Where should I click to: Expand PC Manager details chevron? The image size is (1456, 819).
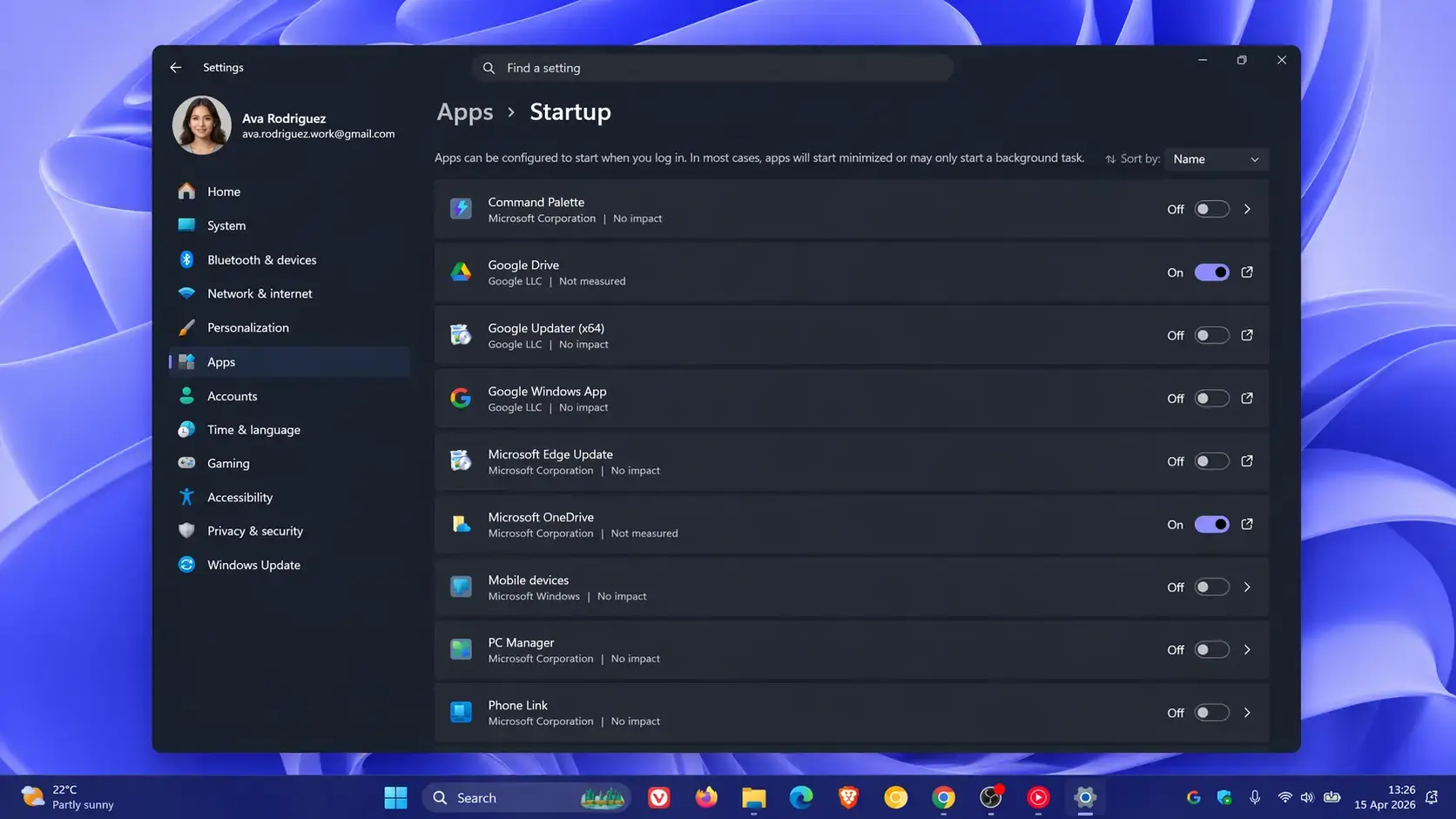click(x=1247, y=650)
